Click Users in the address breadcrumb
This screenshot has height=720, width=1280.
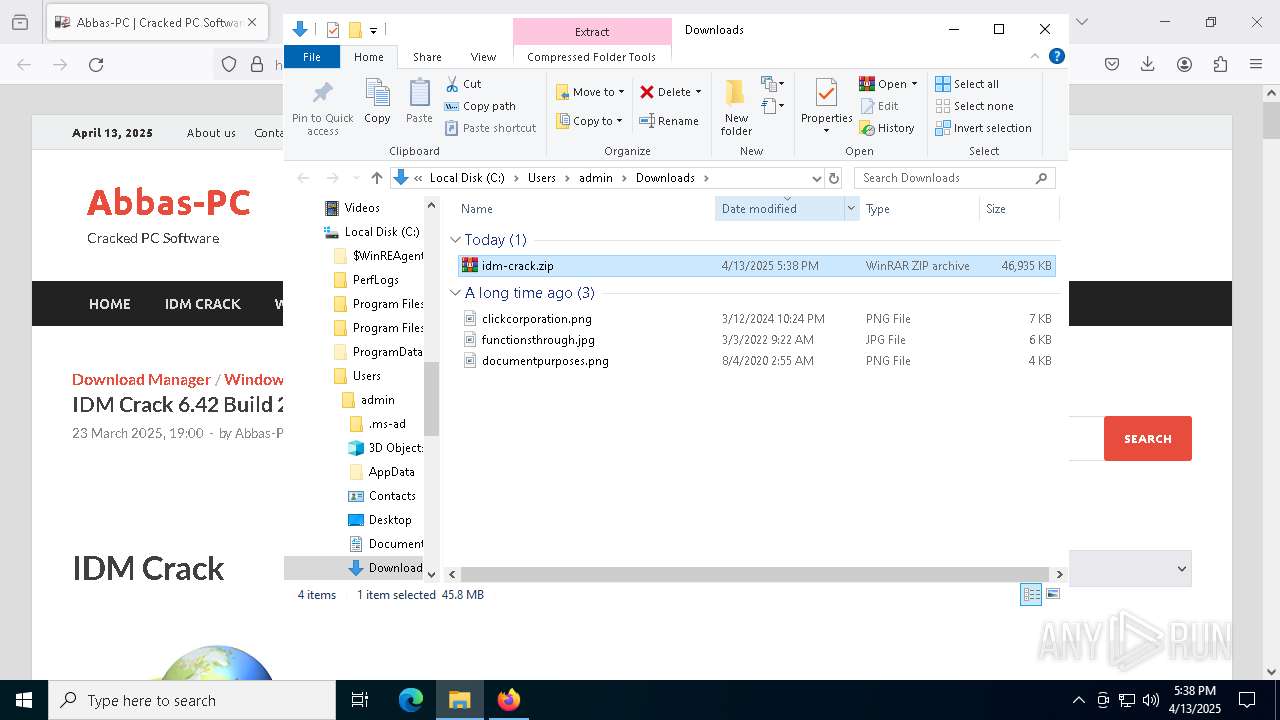tap(542, 178)
